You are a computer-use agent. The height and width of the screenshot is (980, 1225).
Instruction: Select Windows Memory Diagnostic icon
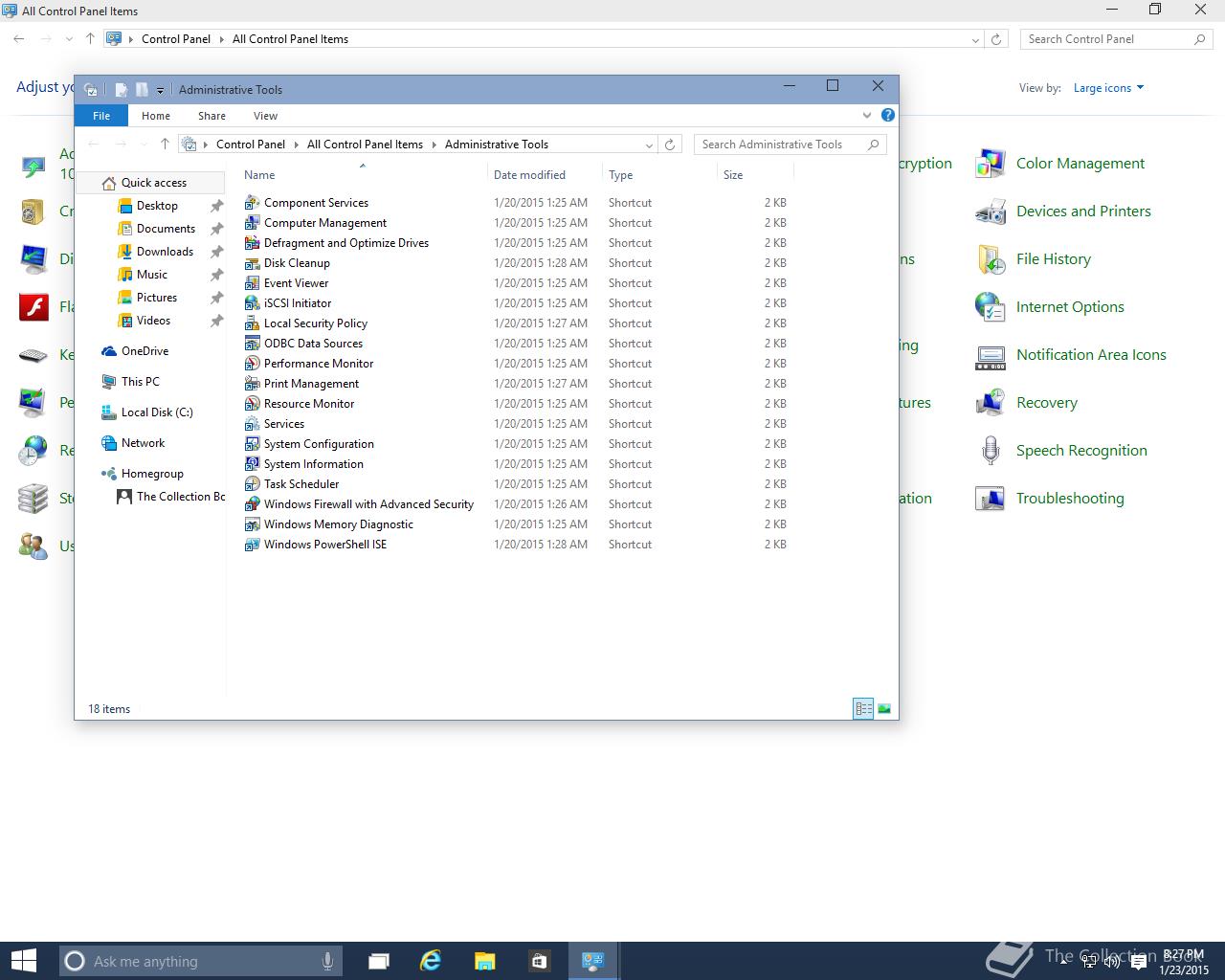(253, 524)
